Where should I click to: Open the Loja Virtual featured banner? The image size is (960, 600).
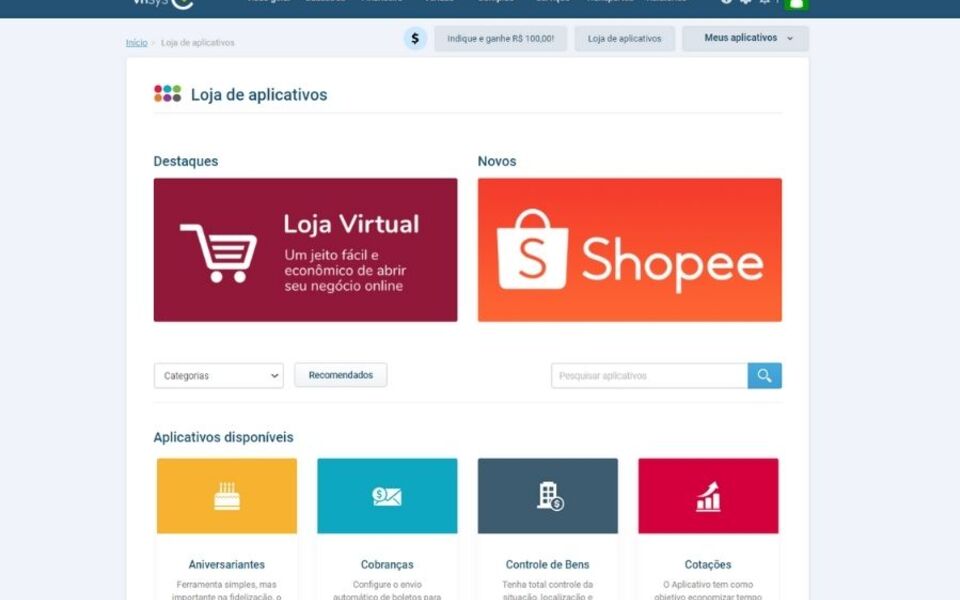306,250
